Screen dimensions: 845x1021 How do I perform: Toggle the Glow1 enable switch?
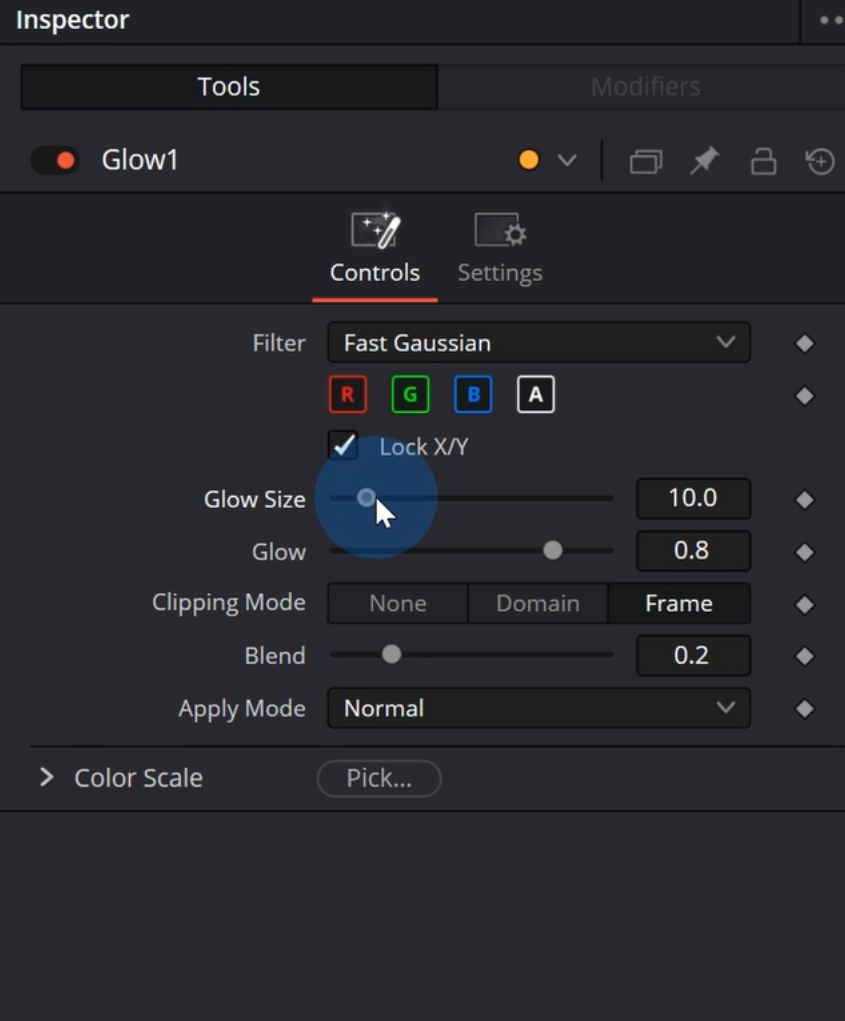tap(55, 160)
